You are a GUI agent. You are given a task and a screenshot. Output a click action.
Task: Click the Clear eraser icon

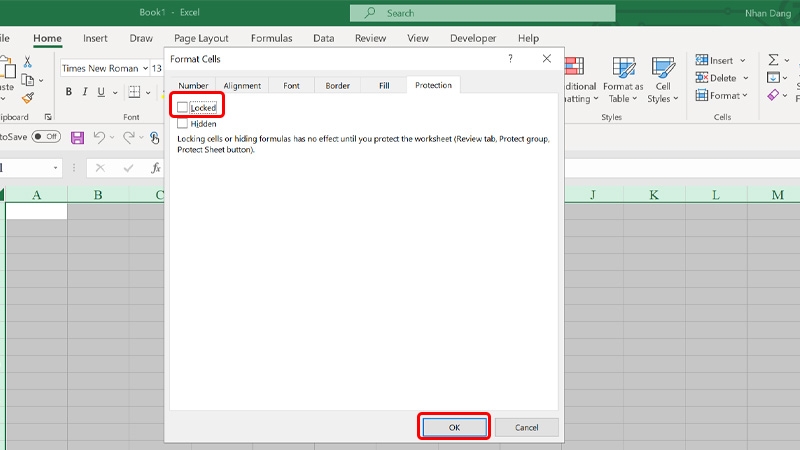773,95
